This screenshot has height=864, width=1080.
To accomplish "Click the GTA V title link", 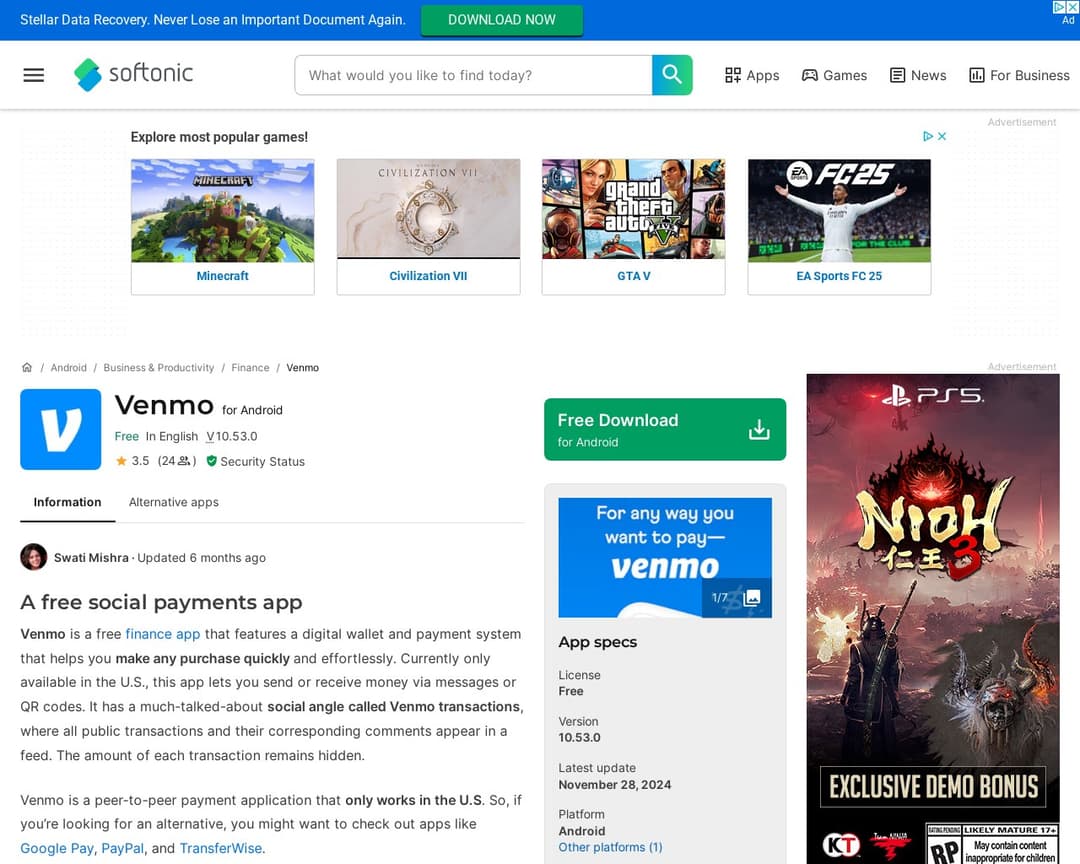I will click(x=634, y=276).
